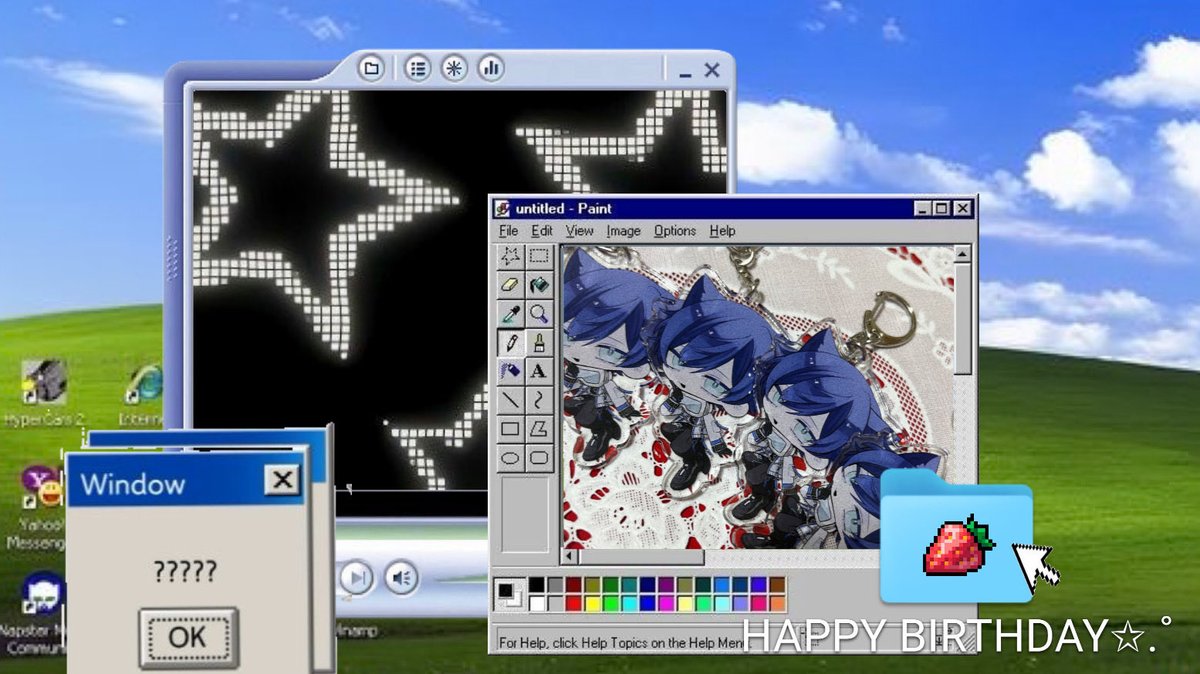This screenshot has height=674, width=1200.
Task: Pick the Rounded Rectangle shape tool
Action: click(x=539, y=457)
